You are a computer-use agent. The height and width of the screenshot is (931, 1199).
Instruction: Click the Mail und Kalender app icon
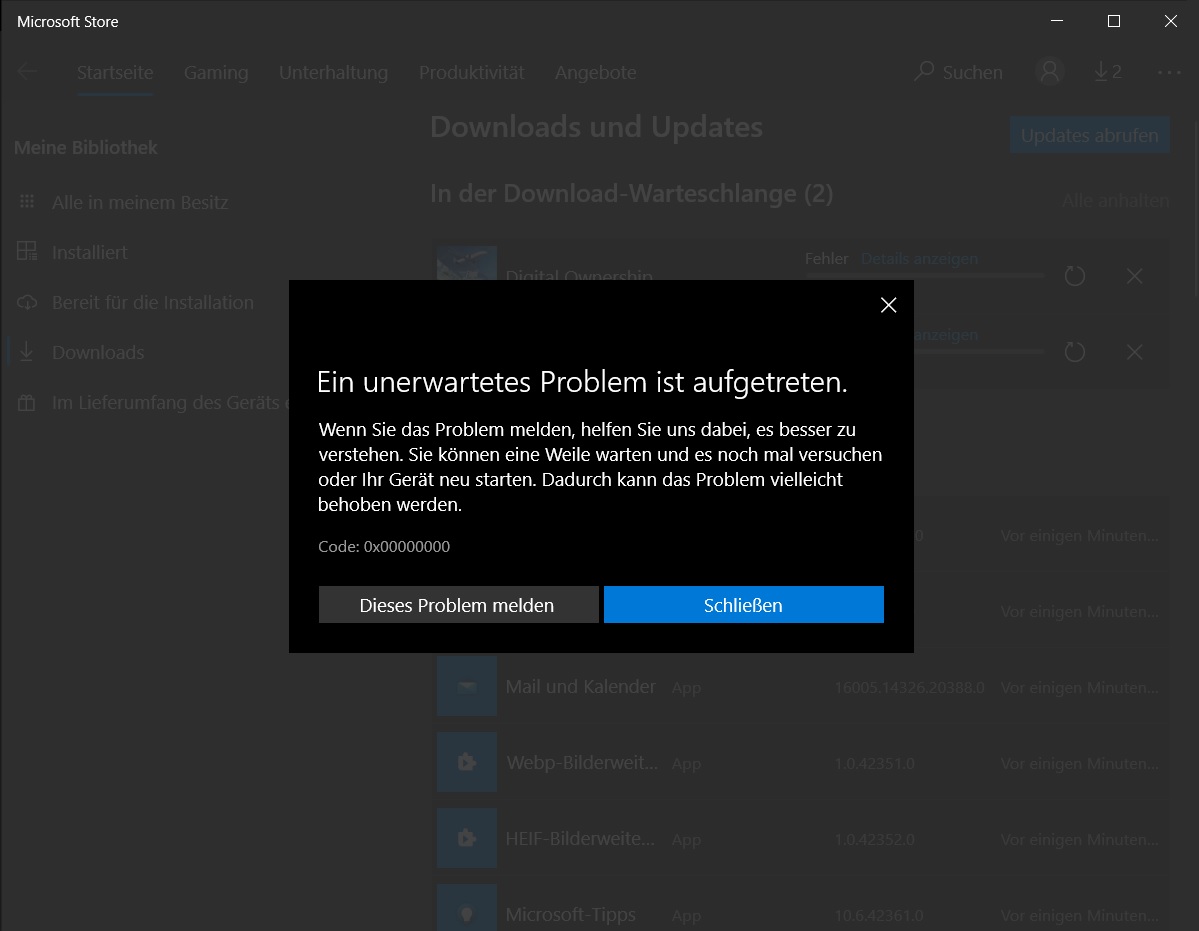tap(466, 686)
